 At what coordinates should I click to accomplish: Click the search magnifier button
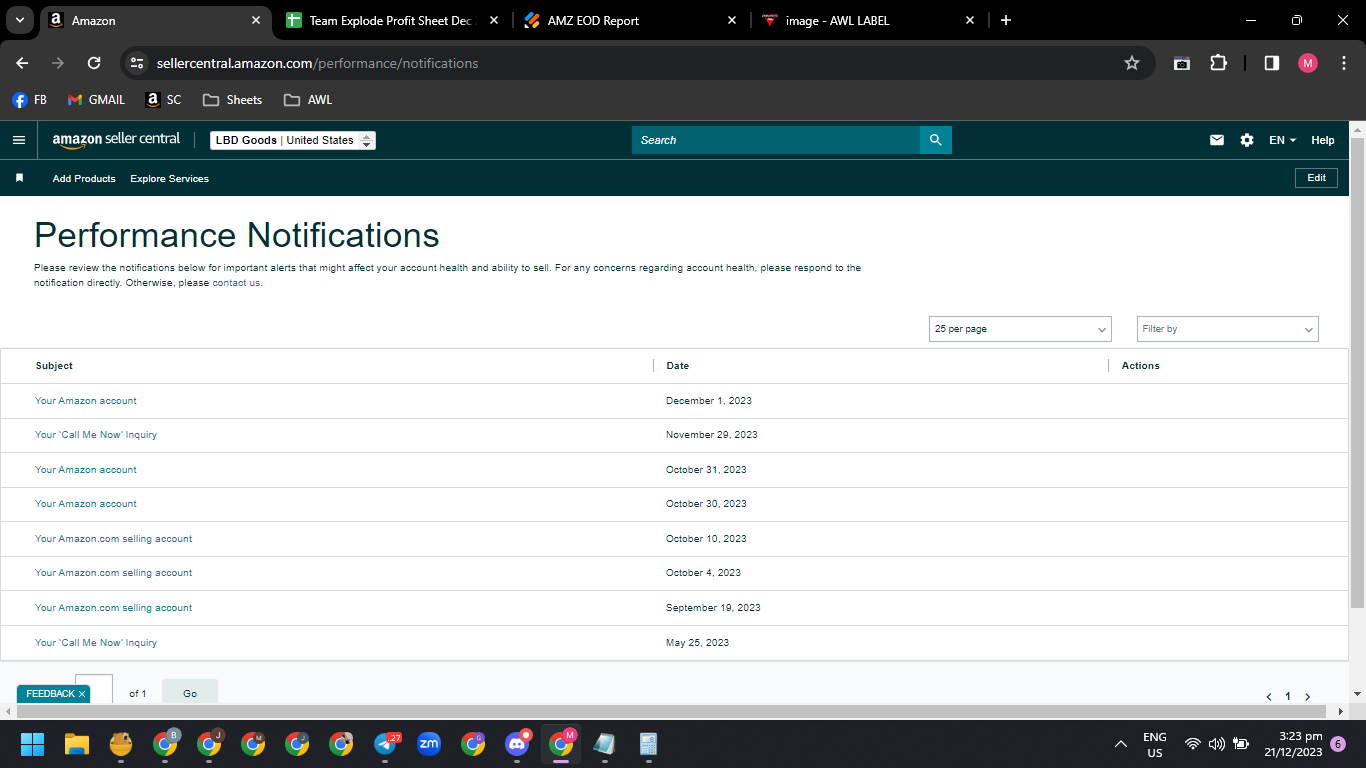pyautogui.click(x=935, y=140)
